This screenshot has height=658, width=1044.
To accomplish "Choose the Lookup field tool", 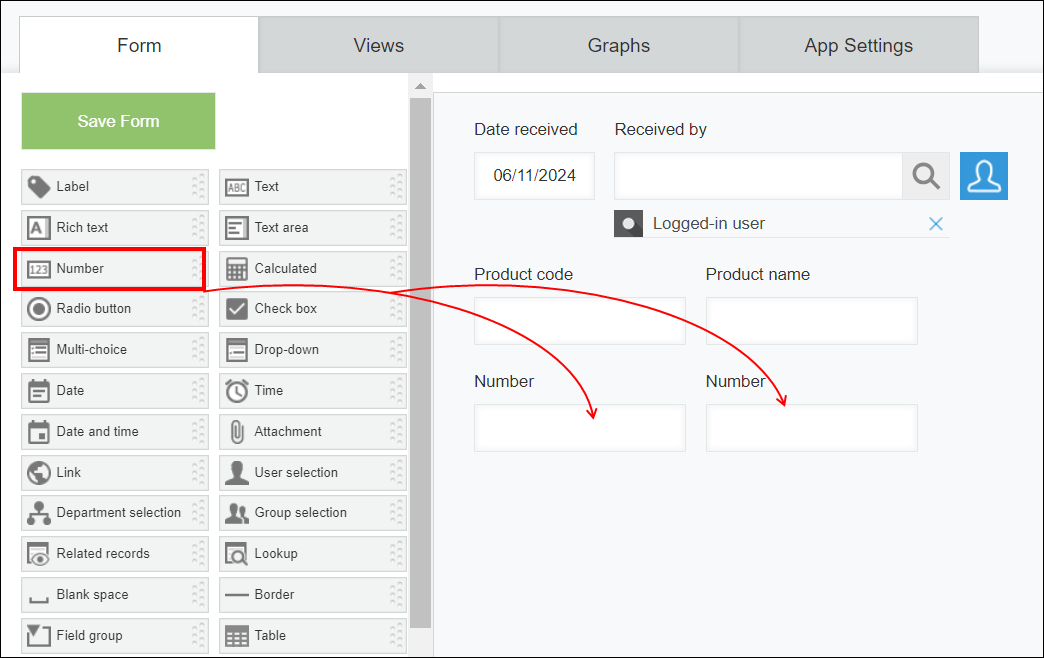I will pos(312,554).
